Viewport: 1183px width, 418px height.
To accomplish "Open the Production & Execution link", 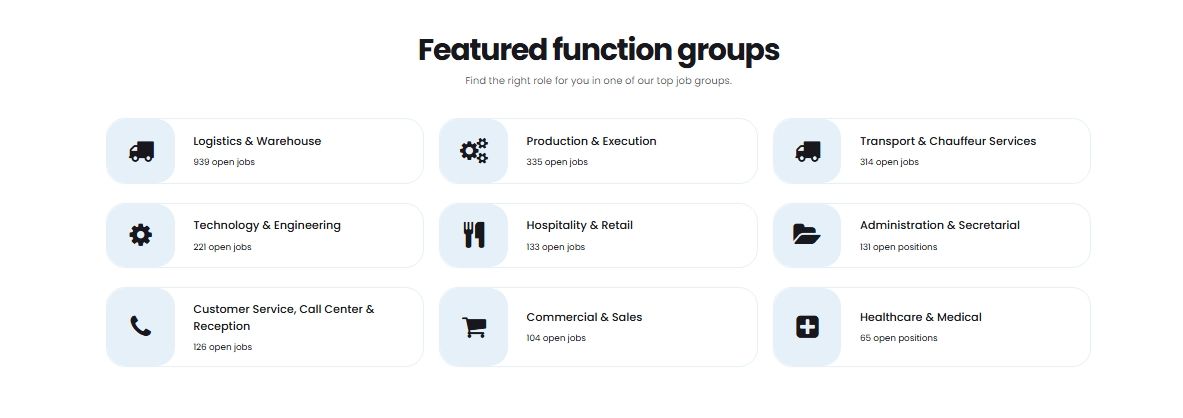I will [x=591, y=141].
